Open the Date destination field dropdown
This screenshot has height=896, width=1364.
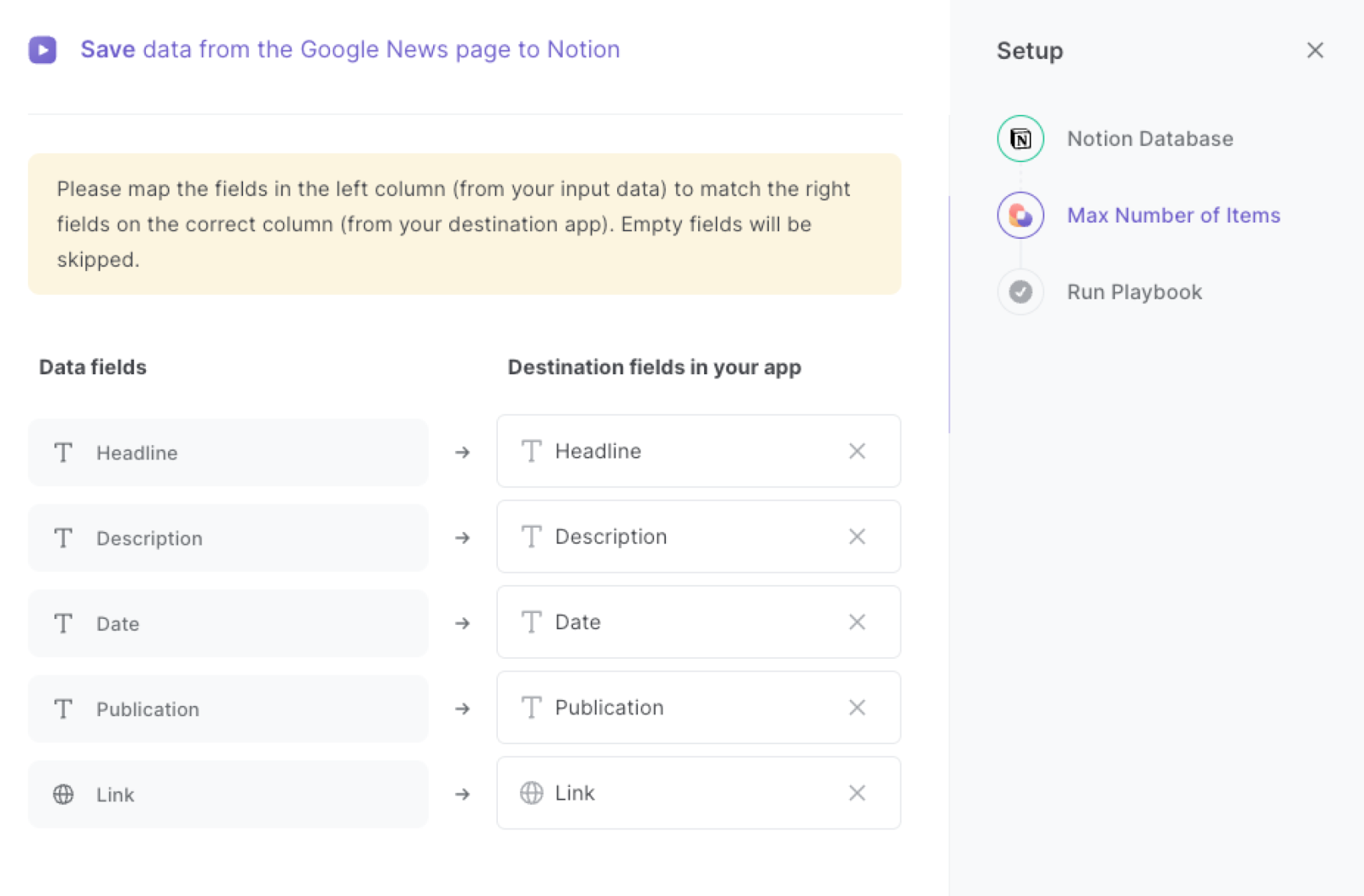(699, 621)
